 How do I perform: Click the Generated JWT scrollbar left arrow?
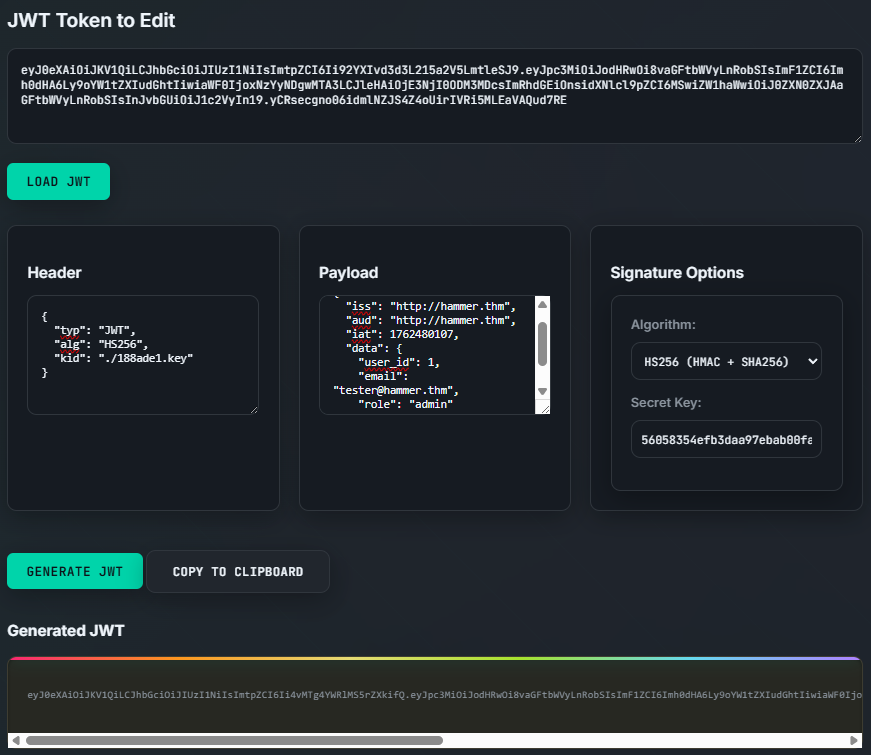click(x=15, y=741)
